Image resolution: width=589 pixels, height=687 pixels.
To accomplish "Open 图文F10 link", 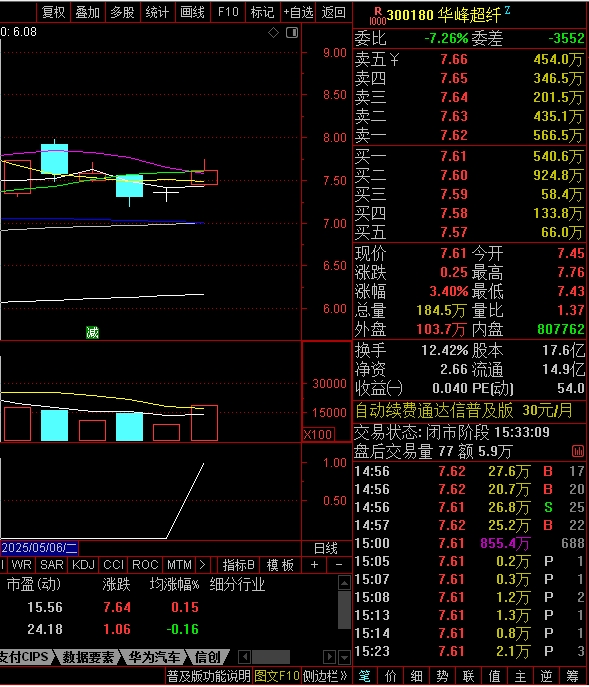I will point(277,676).
